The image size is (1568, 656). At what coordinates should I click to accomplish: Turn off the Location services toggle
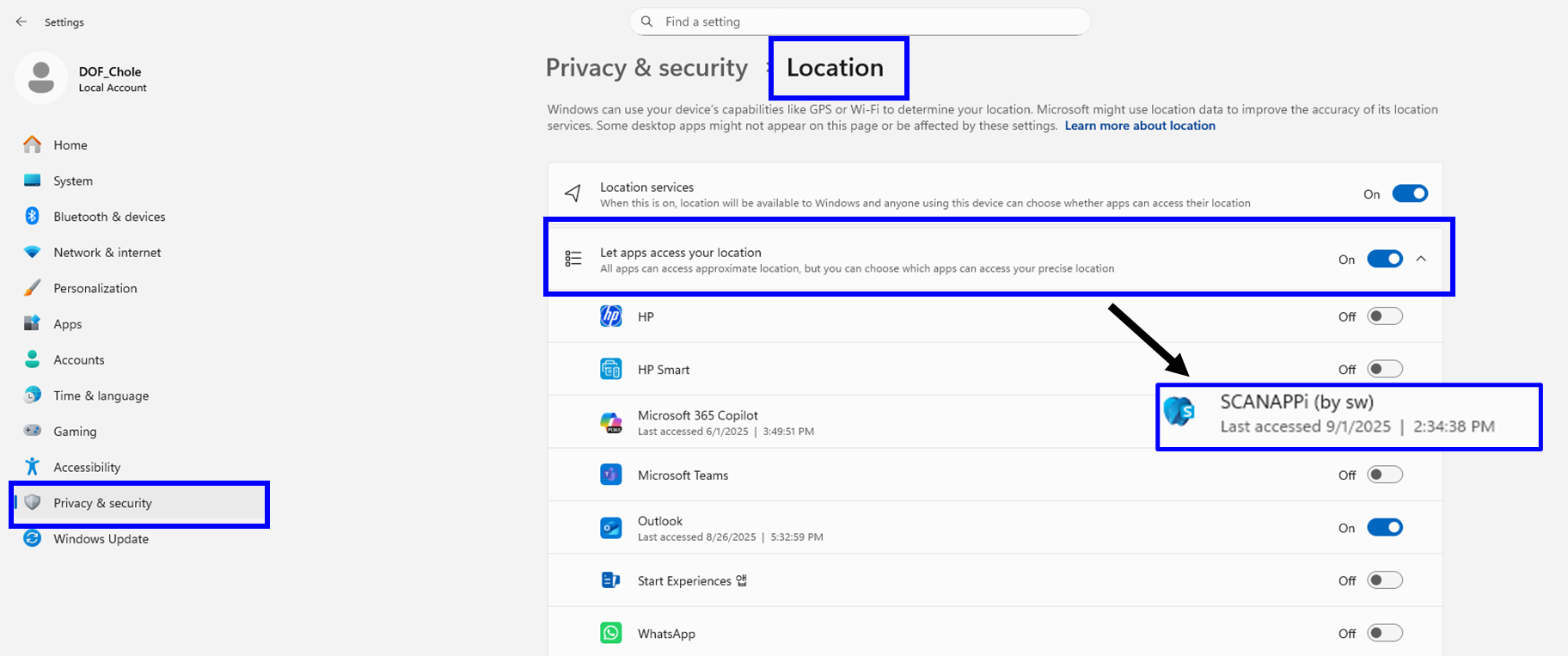point(1409,193)
